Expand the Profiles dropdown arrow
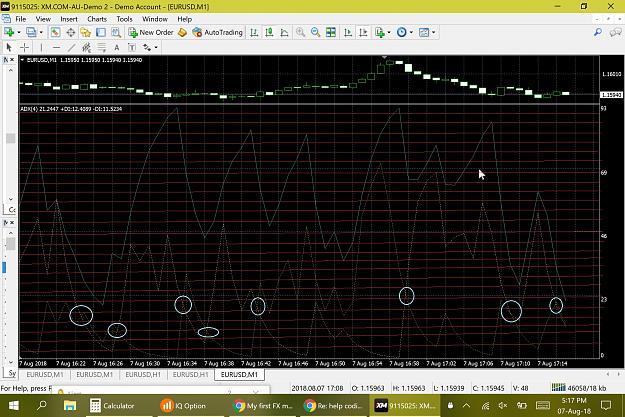The height and width of the screenshot is (417, 625). coord(41,32)
